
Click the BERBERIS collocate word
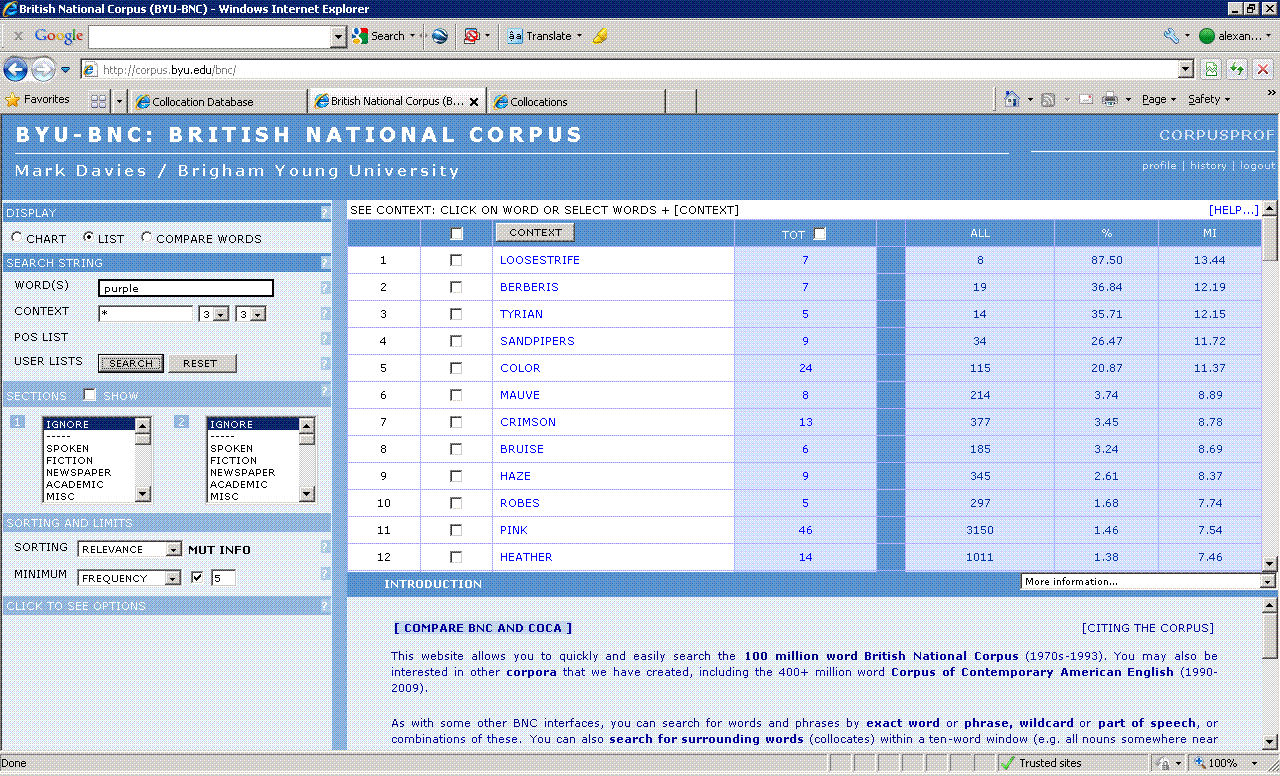pos(529,287)
